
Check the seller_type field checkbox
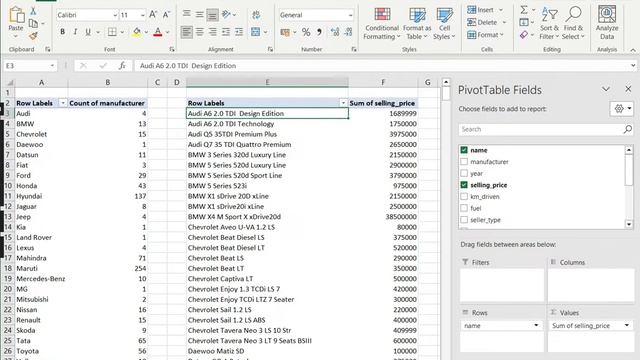[464, 220]
